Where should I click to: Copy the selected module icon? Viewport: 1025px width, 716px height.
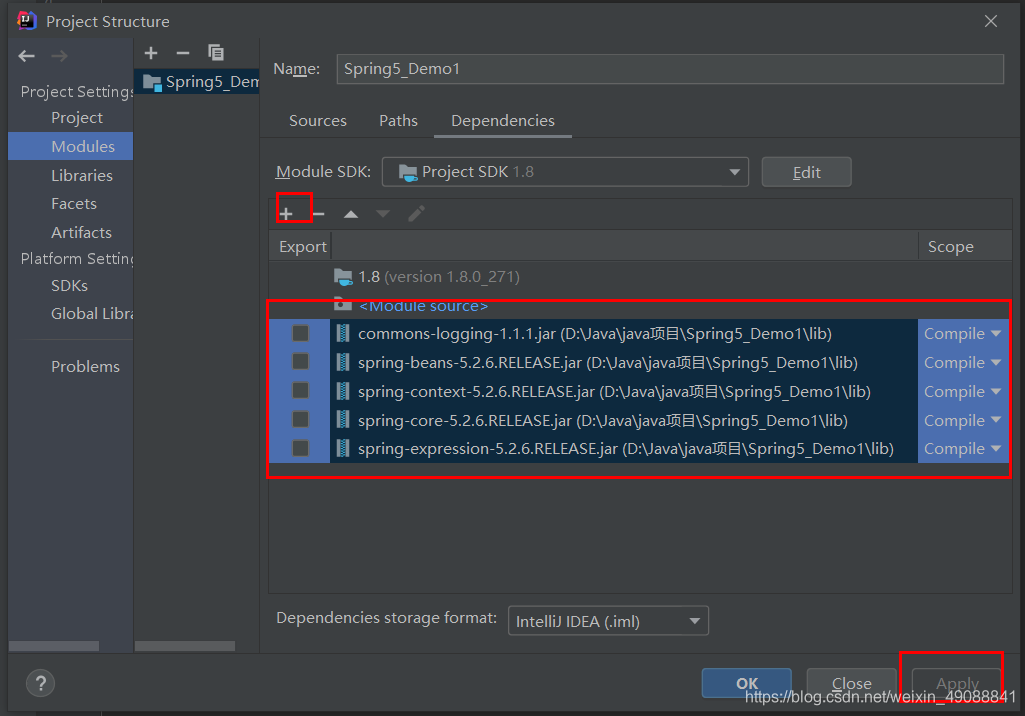216,52
